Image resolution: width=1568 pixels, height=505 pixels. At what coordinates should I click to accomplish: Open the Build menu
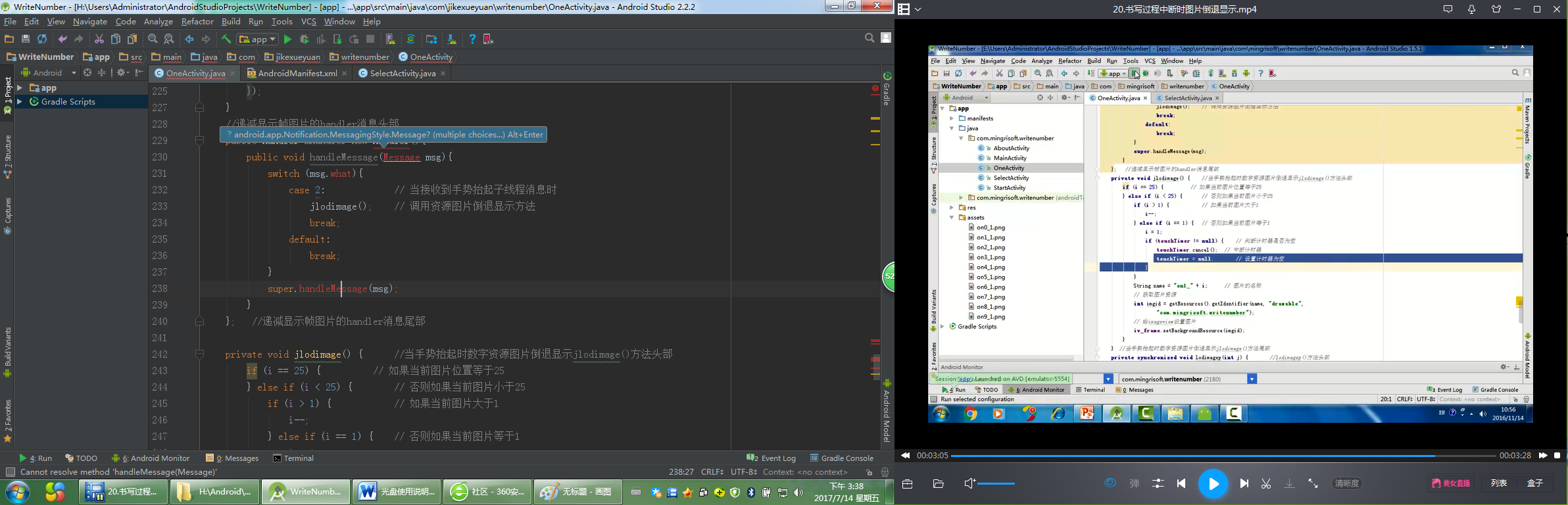[x=231, y=22]
